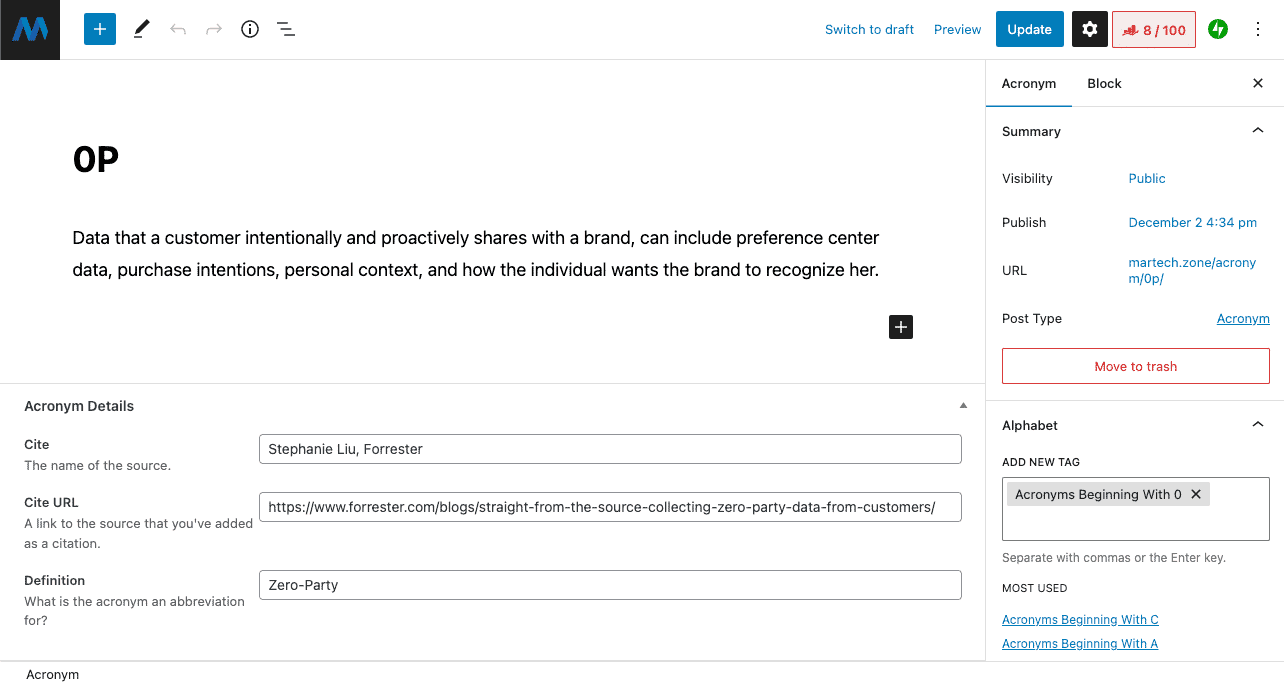This screenshot has width=1284, height=685.
Task: Select the pencil Tools icon
Action: tap(141, 30)
